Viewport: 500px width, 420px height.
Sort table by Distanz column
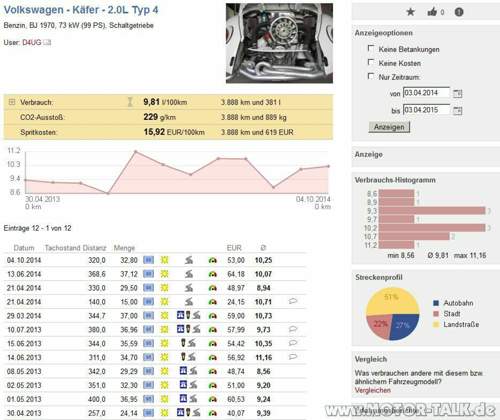tap(94, 248)
